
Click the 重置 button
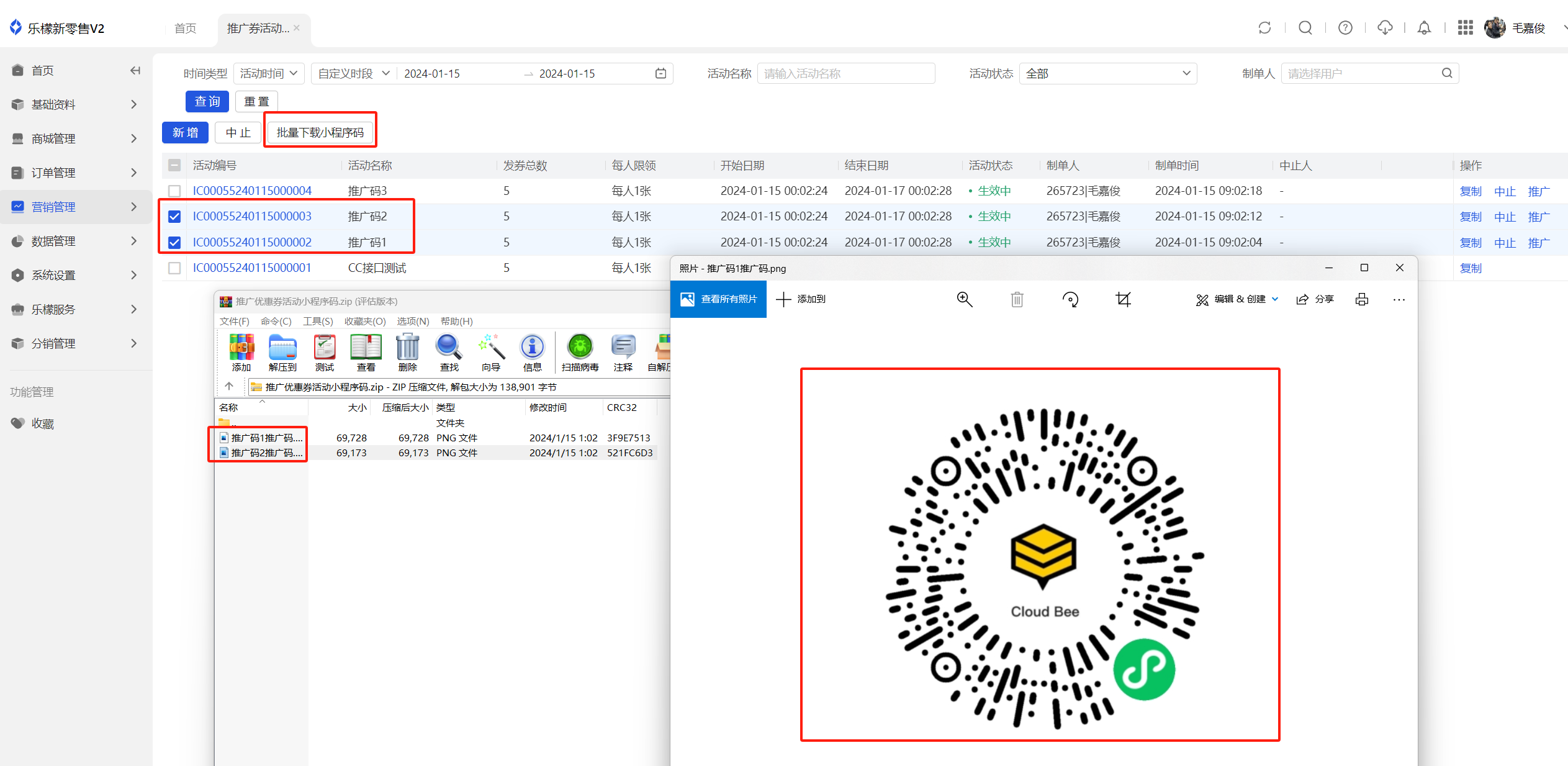click(x=256, y=101)
